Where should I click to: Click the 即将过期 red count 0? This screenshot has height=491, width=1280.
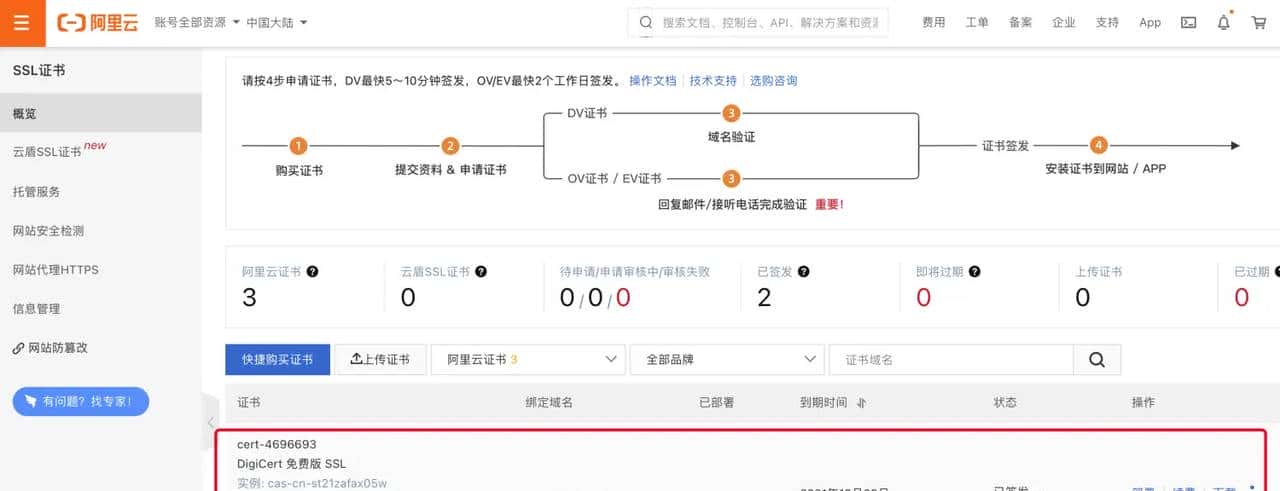tap(923, 297)
